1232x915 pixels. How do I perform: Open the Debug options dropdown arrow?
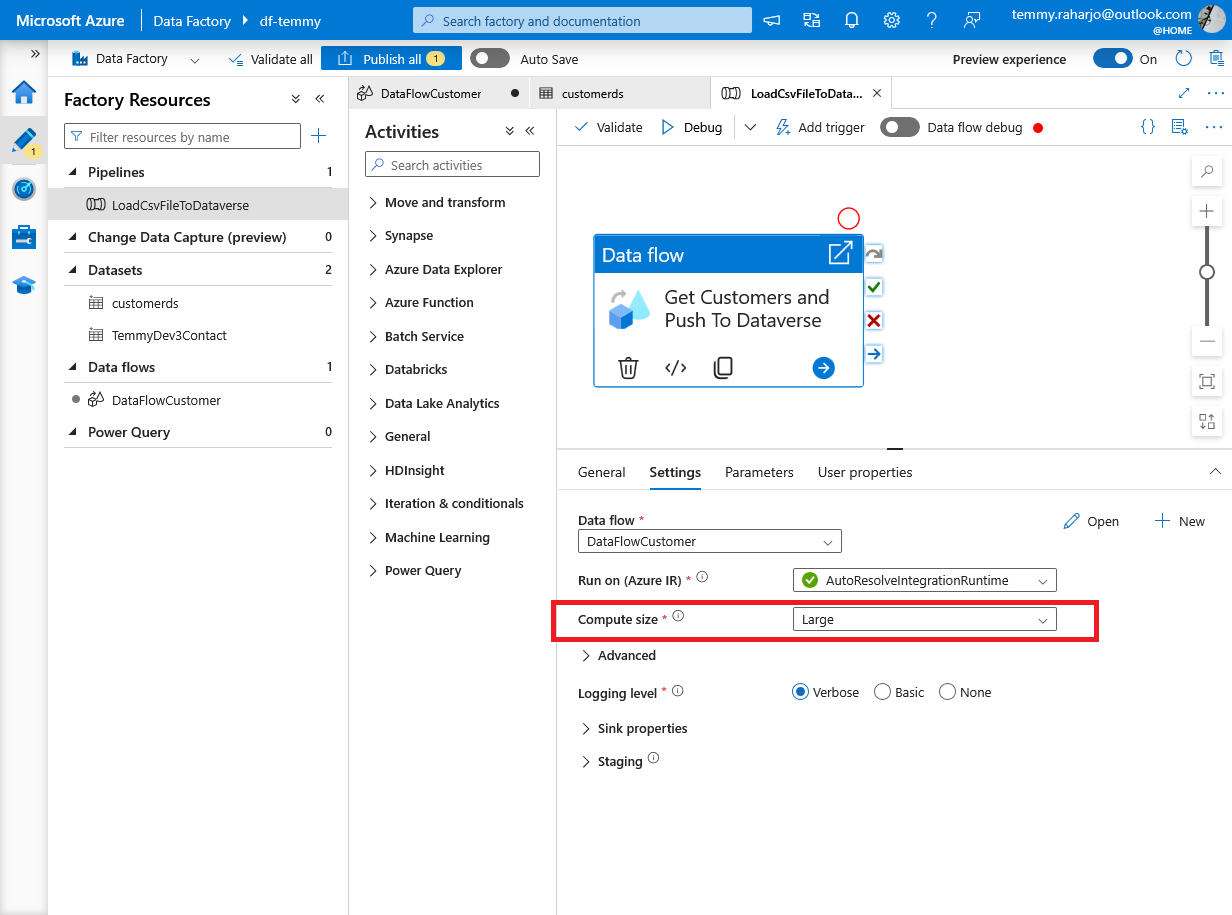click(x=751, y=127)
